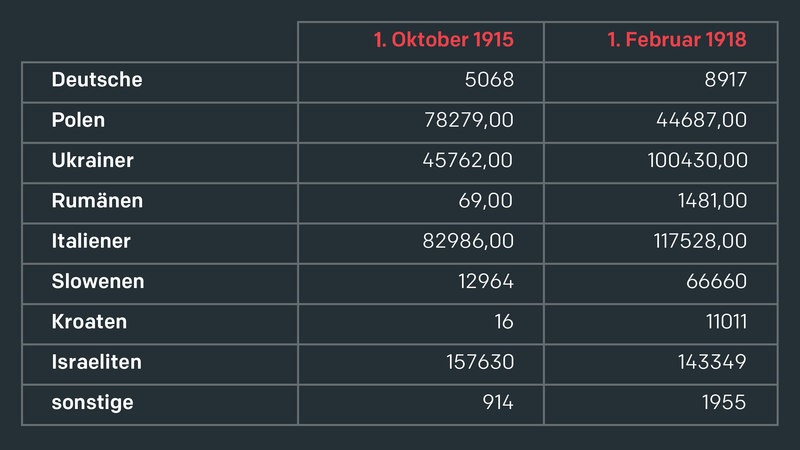Select the 'Kroaten' row label
800x450 pixels.
[x=89, y=321]
